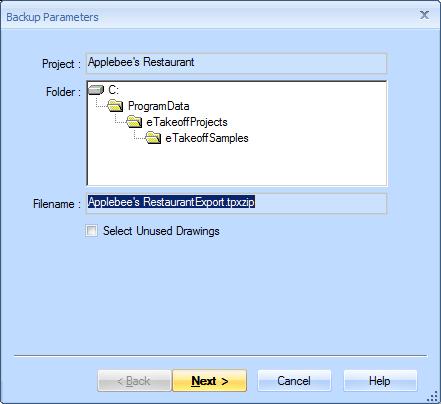441x404 pixels.
Task: Click the Cancel button
Action: 294,380
